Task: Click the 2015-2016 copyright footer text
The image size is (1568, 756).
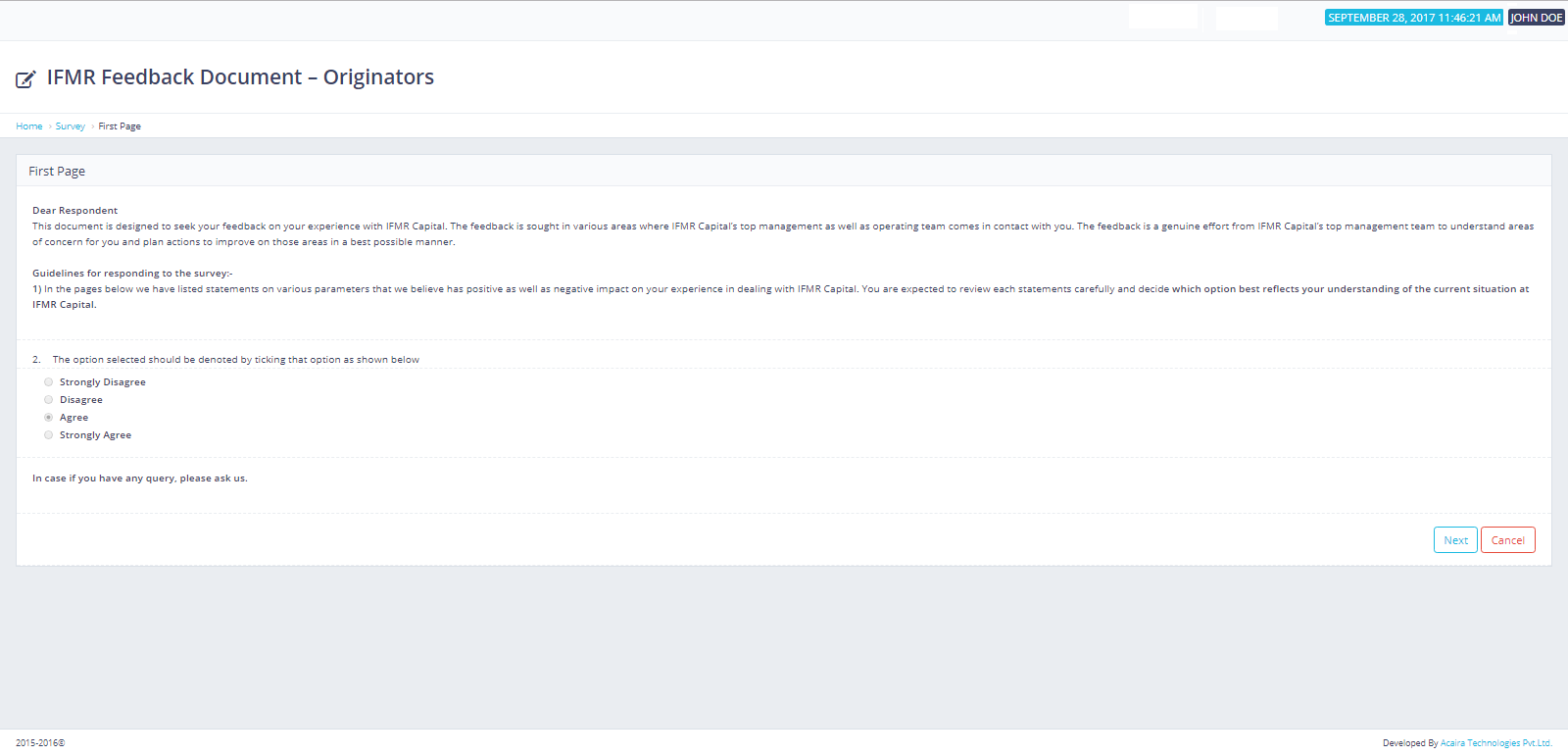Action: tap(40, 743)
